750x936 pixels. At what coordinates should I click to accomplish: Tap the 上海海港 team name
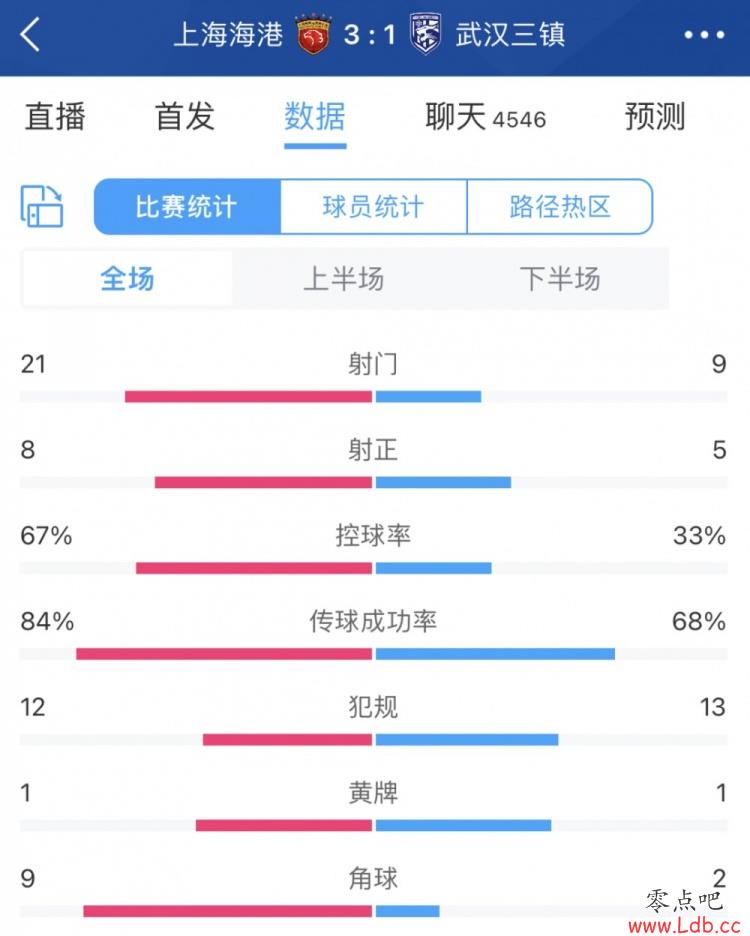click(228, 34)
